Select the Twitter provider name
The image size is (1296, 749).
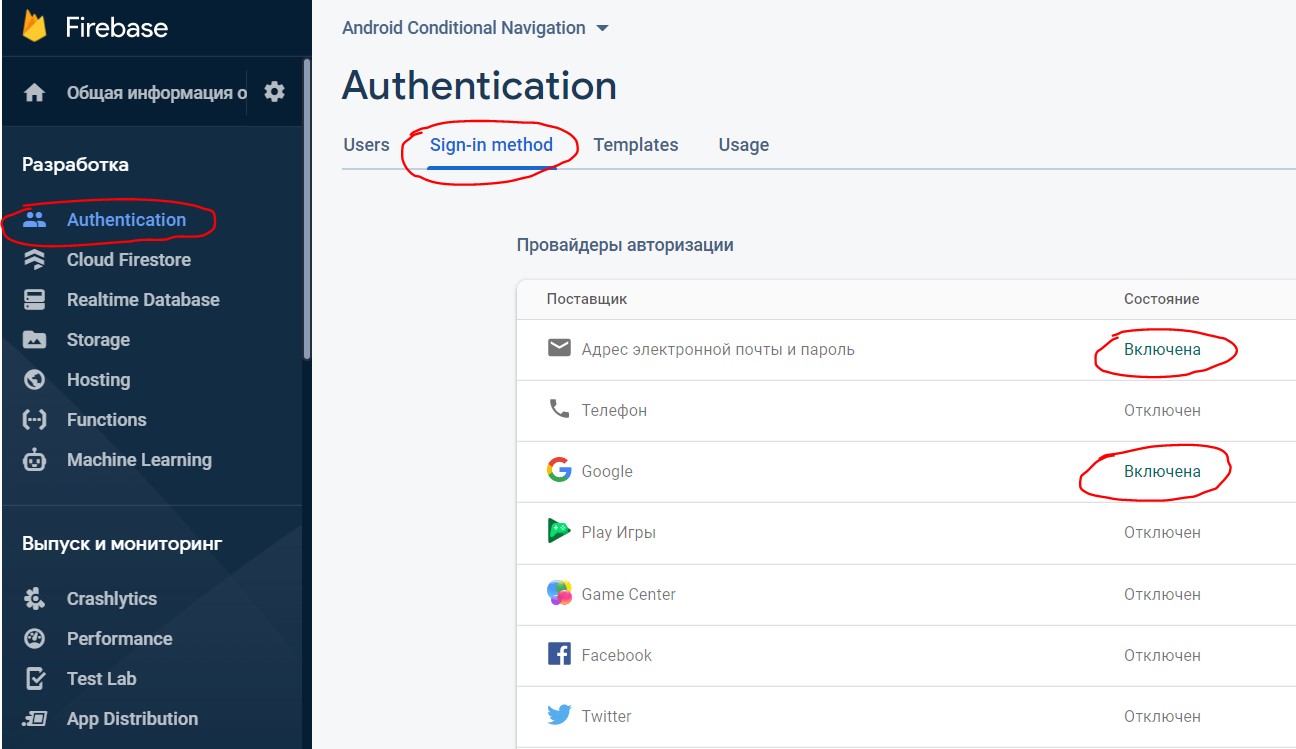606,716
